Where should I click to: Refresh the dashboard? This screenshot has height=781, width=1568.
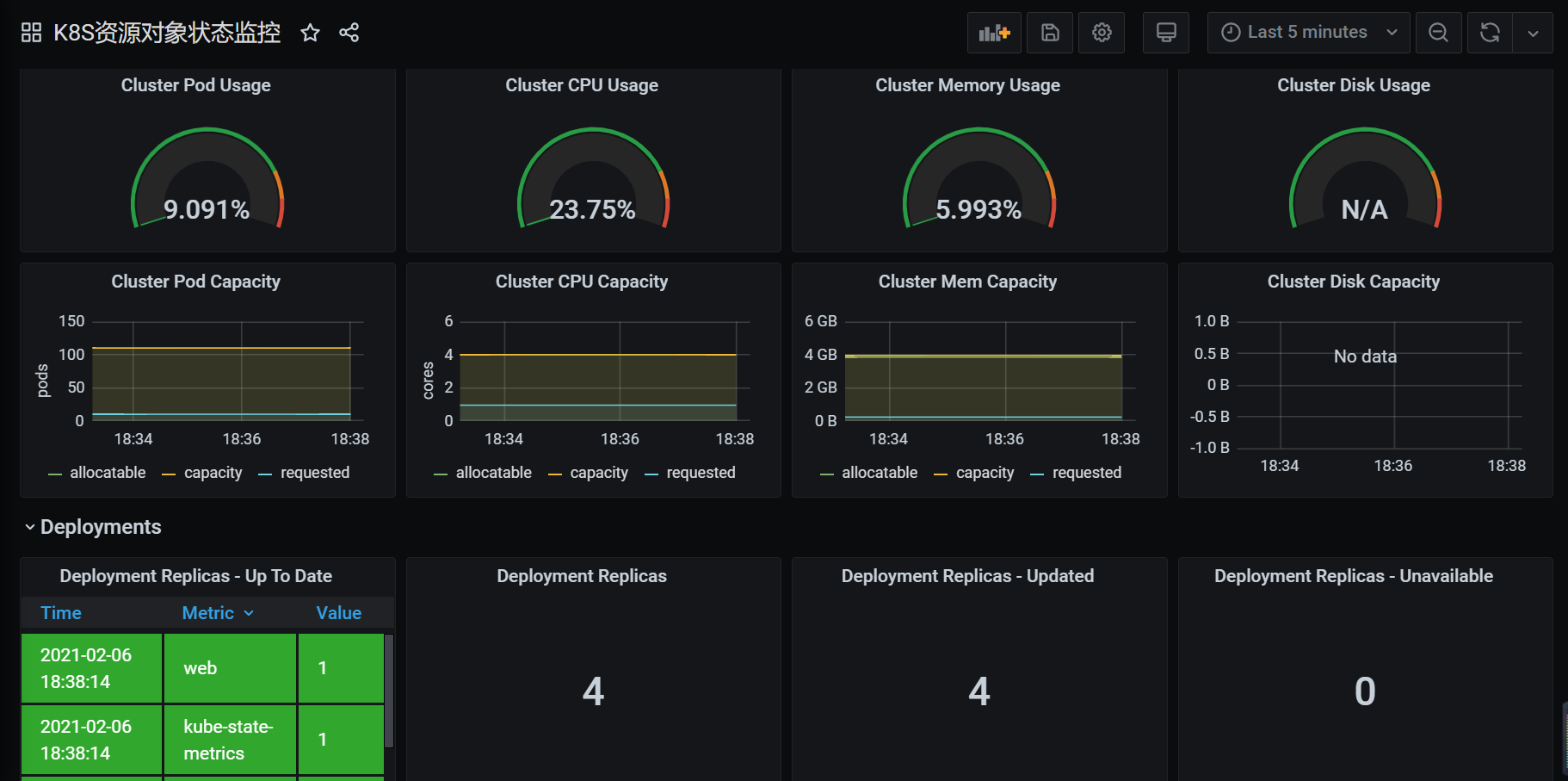1490,33
